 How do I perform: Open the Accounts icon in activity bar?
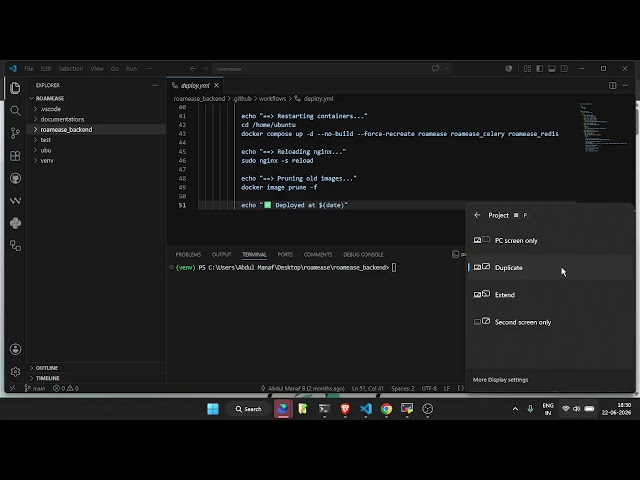point(15,349)
